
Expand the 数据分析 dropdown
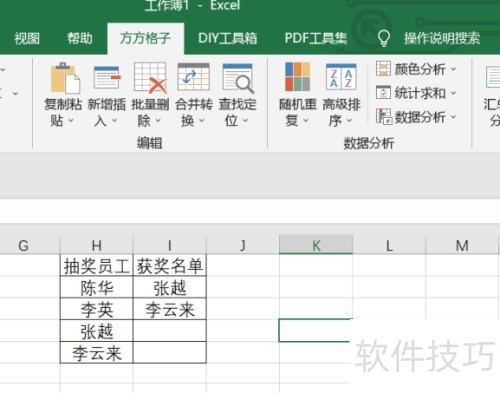click(454, 117)
